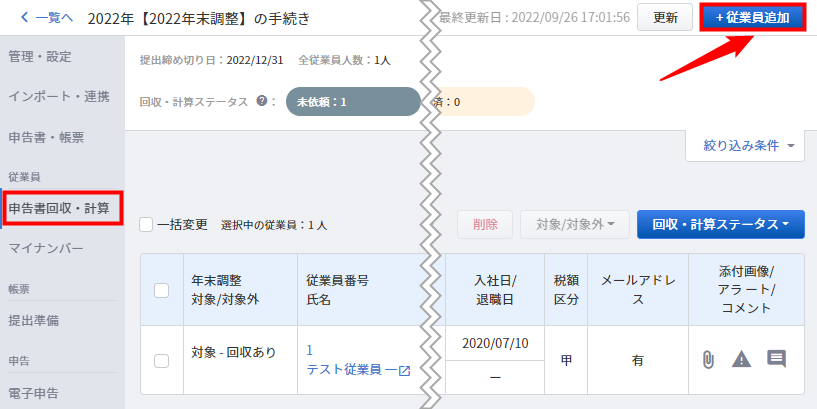817x409 pixels.
Task: Click the paperclip attachment icon
Action: point(708,360)
